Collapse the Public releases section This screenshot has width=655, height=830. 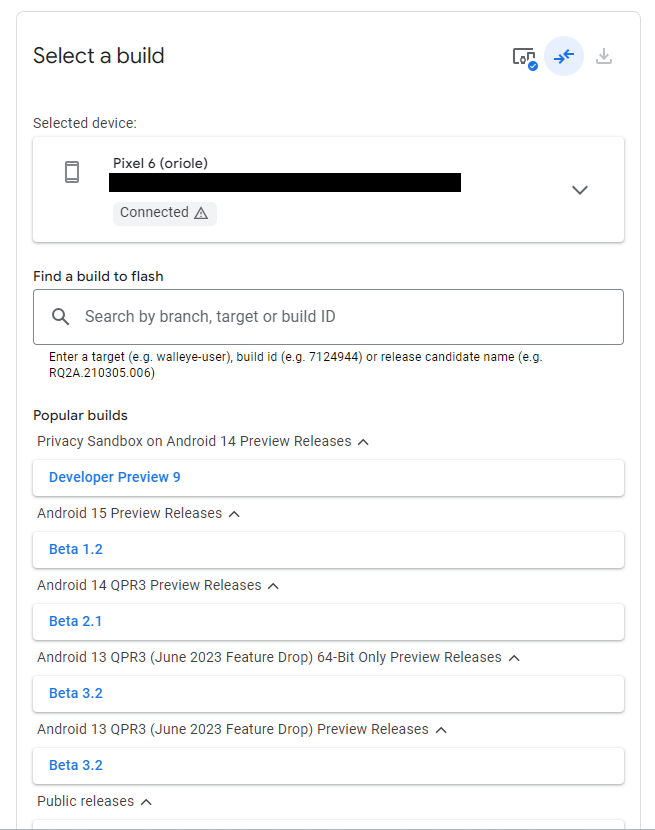[146, 802]
